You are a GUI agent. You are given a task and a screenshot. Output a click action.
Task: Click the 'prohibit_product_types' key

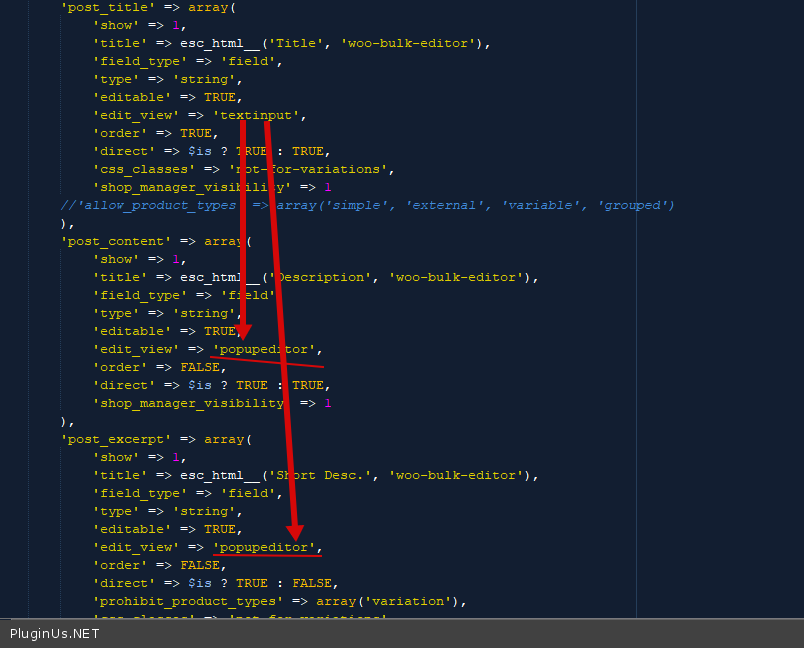[x=187, y=601]
